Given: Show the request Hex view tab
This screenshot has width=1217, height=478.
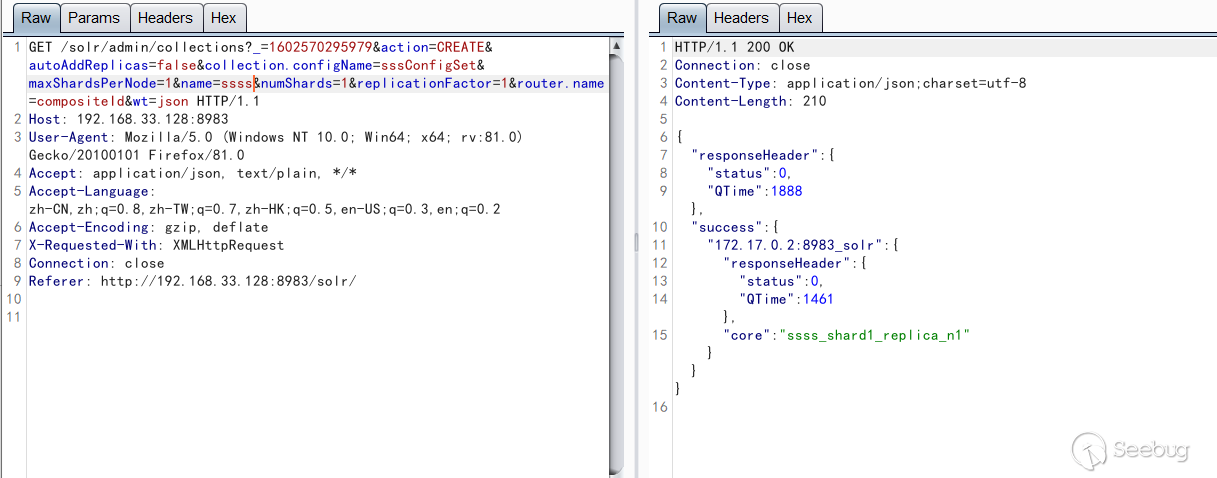Looking at the screenshot, I should click(x=223, y=18).
